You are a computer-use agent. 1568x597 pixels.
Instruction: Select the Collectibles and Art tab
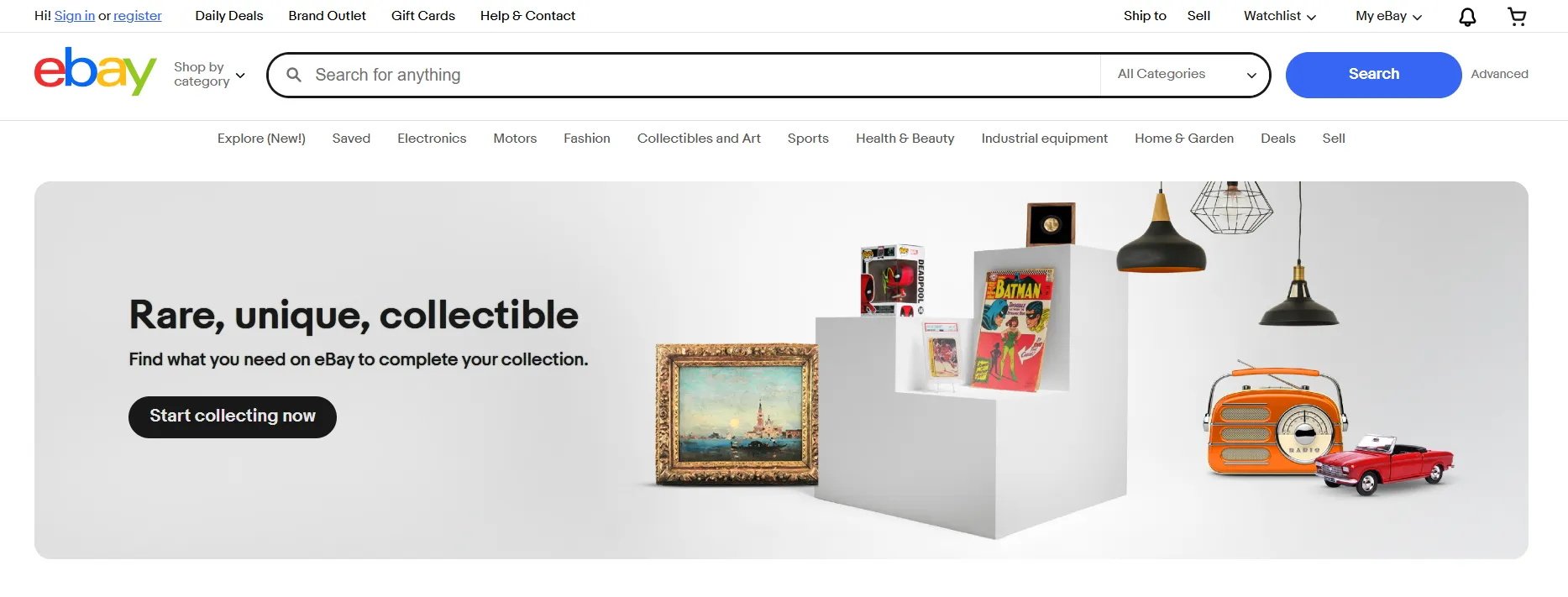coord(699,139)
